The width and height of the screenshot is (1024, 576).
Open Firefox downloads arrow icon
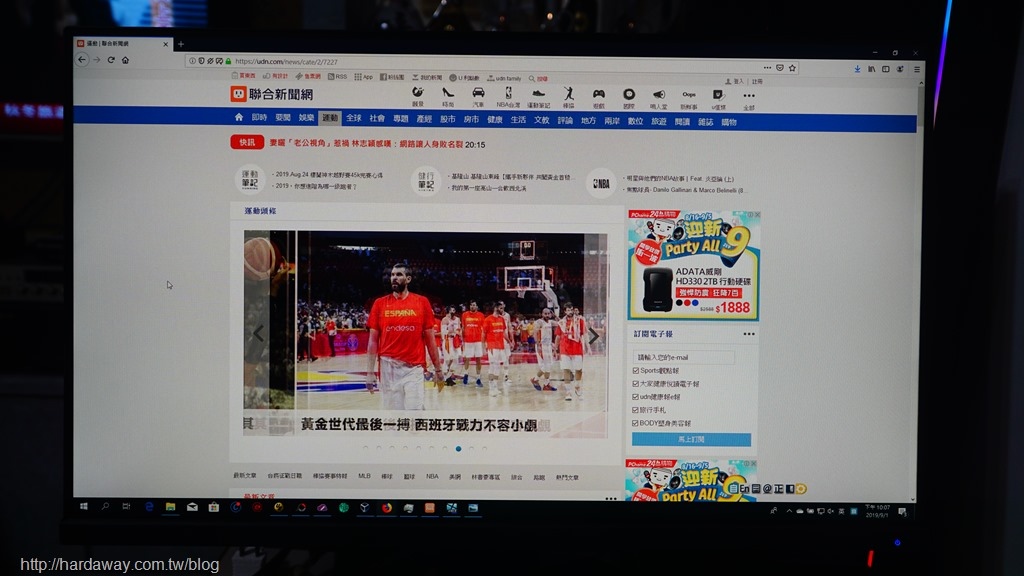(x=857, y=69)
